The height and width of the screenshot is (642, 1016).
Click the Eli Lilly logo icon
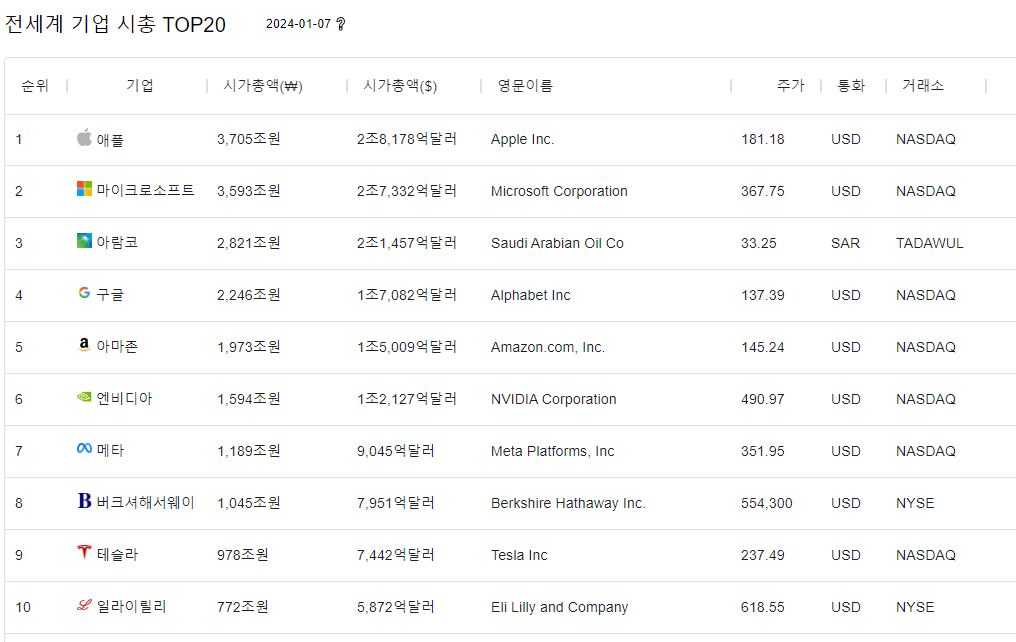click(x=84, y=605)
